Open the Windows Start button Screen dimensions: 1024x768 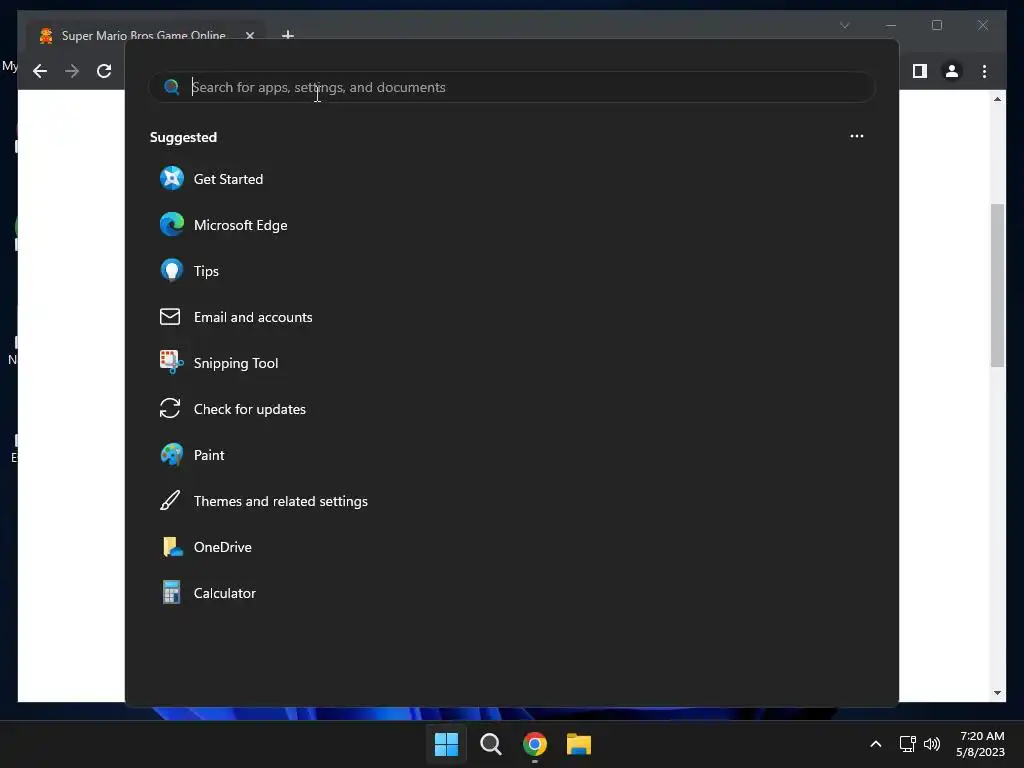point(446,744)
